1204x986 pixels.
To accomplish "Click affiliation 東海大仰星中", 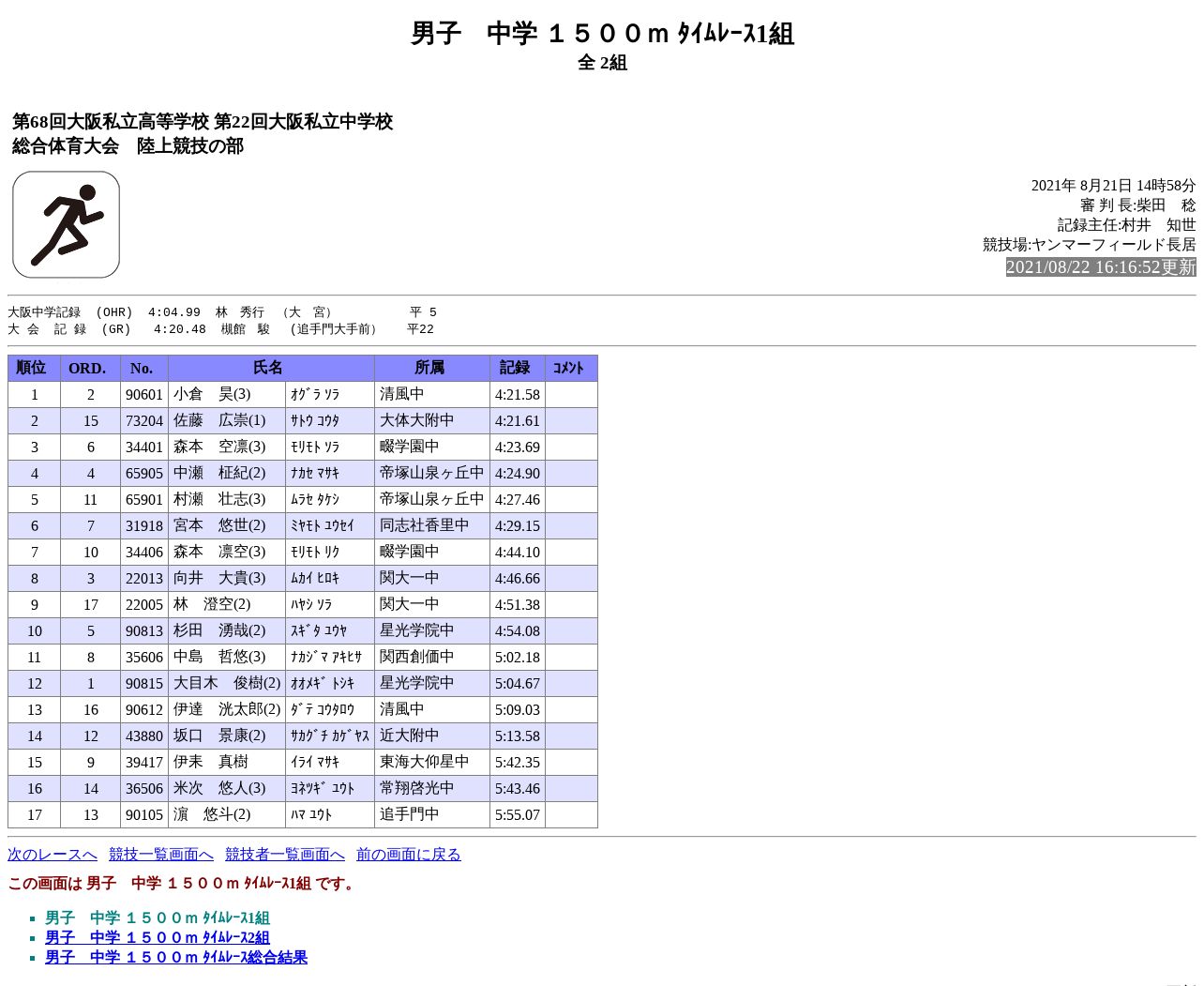I will pos(425,763).
